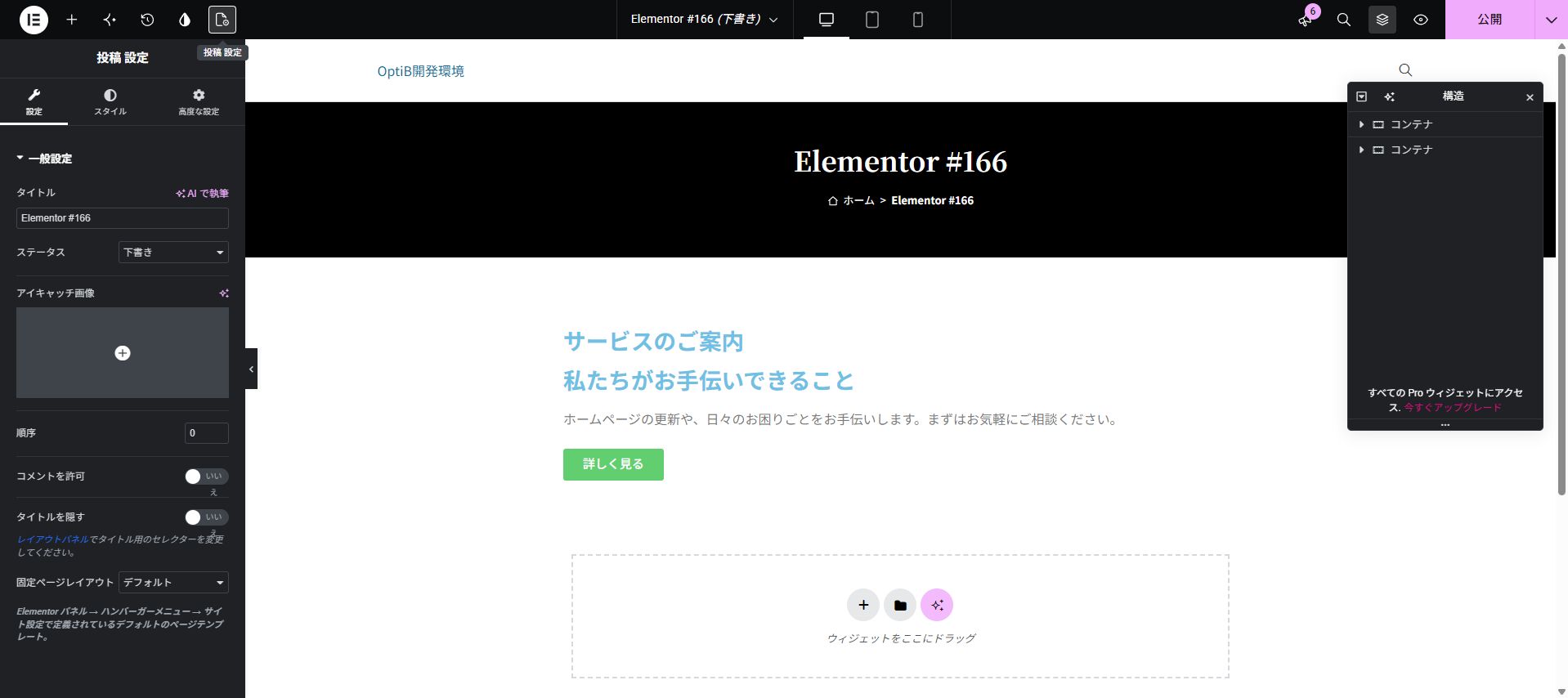This screenshot has height=698, width=1568.
Task: Switch to the 設定 tab
Action: coord(34,102)
